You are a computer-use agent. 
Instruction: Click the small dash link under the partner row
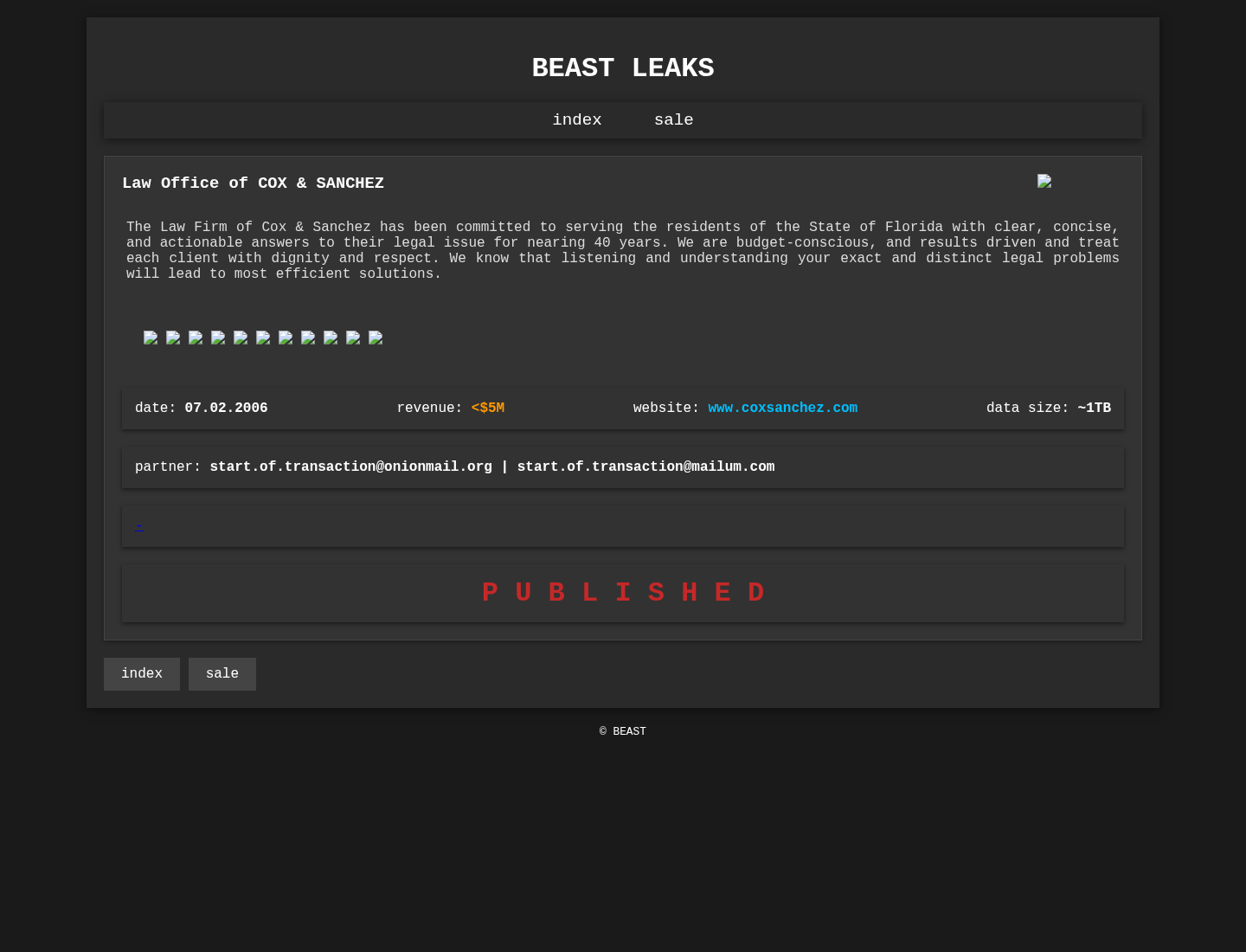[139, 526]
